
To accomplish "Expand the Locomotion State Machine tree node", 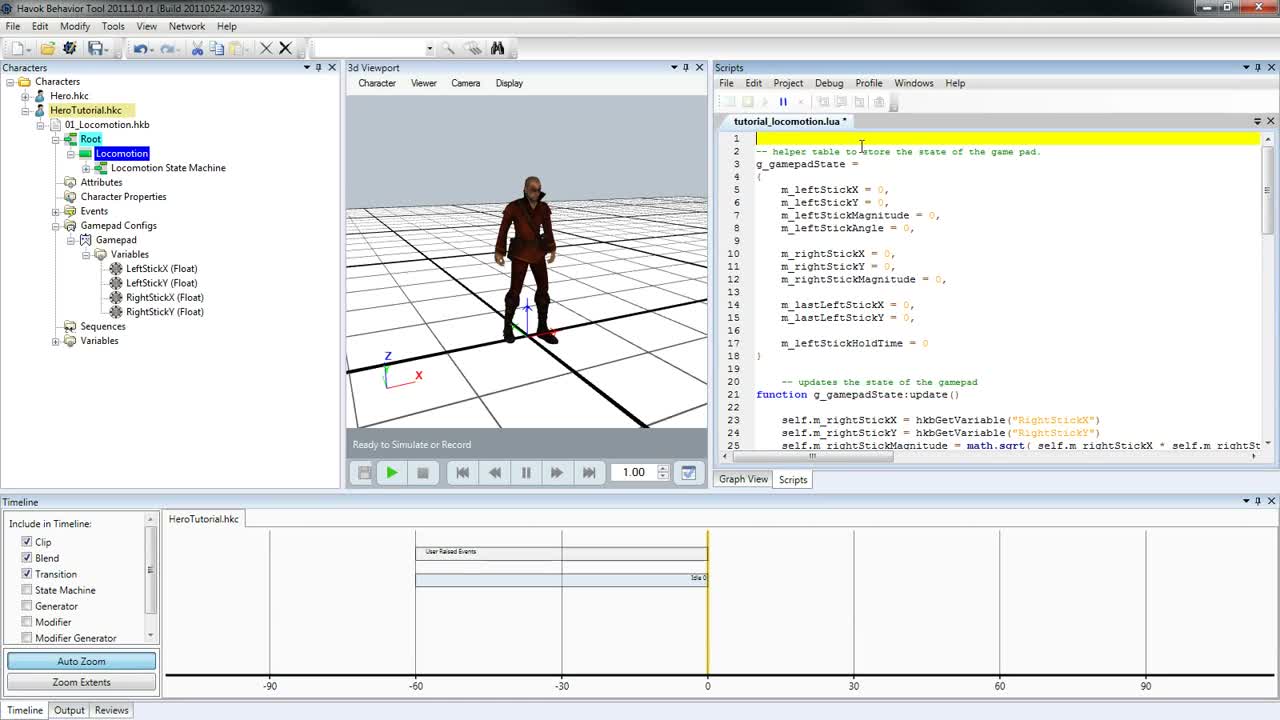I will [87, 167].
